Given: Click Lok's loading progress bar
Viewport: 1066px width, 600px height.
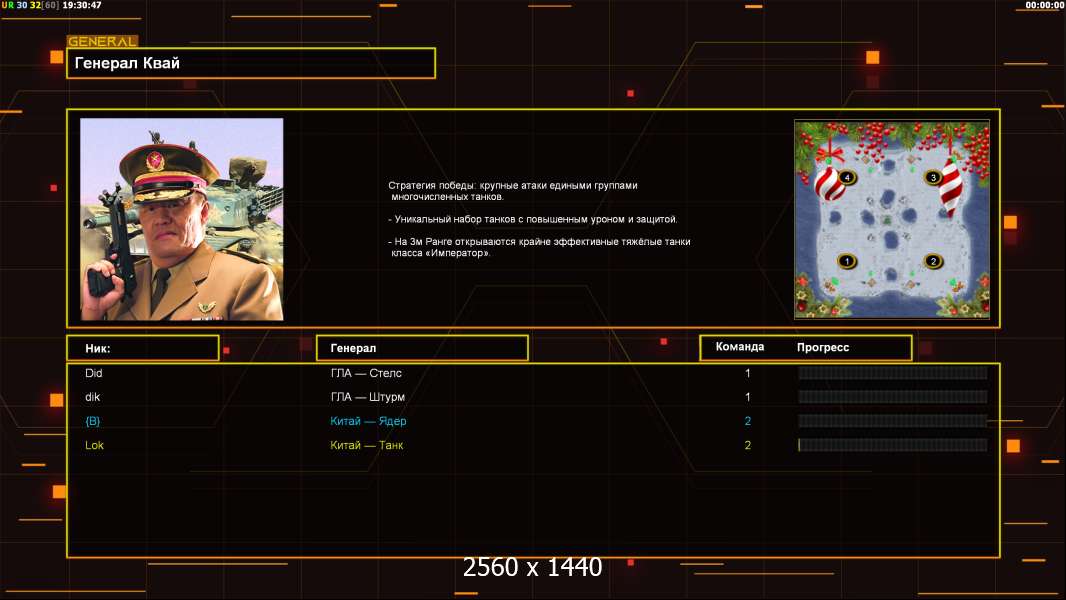Looking at the screenshot, I should (892, 445).
